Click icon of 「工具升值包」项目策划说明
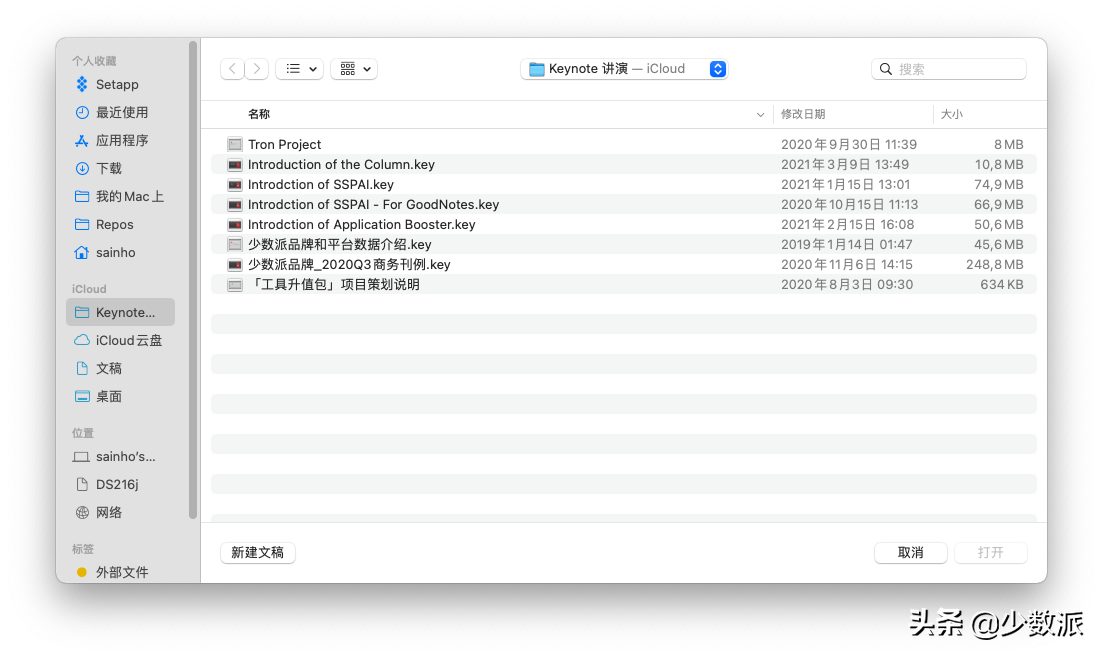 (x=235, y=285)
